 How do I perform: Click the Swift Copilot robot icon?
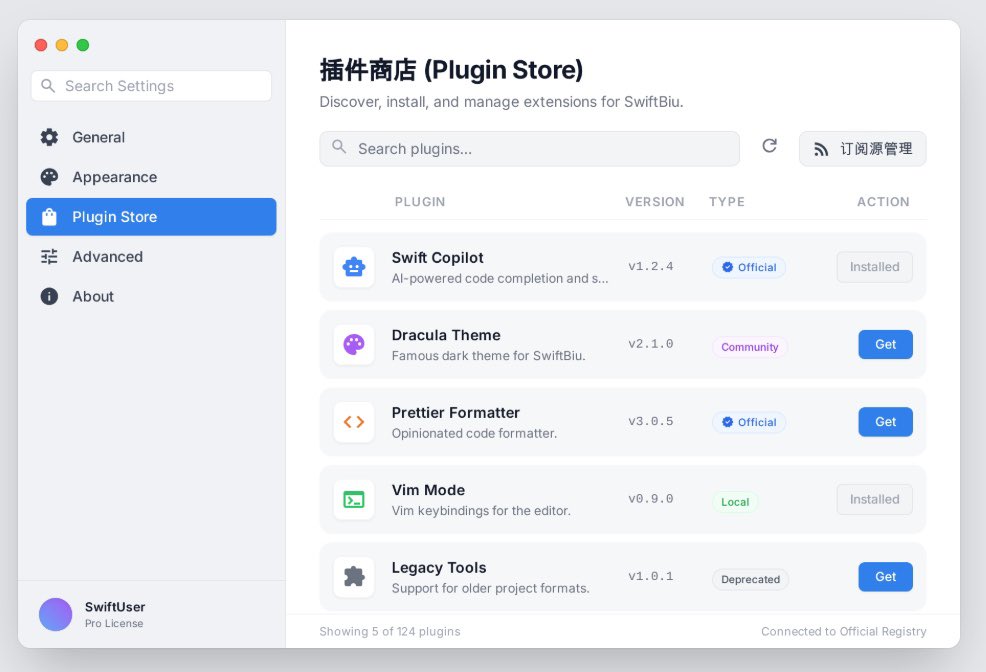click(x=353, y=267)
